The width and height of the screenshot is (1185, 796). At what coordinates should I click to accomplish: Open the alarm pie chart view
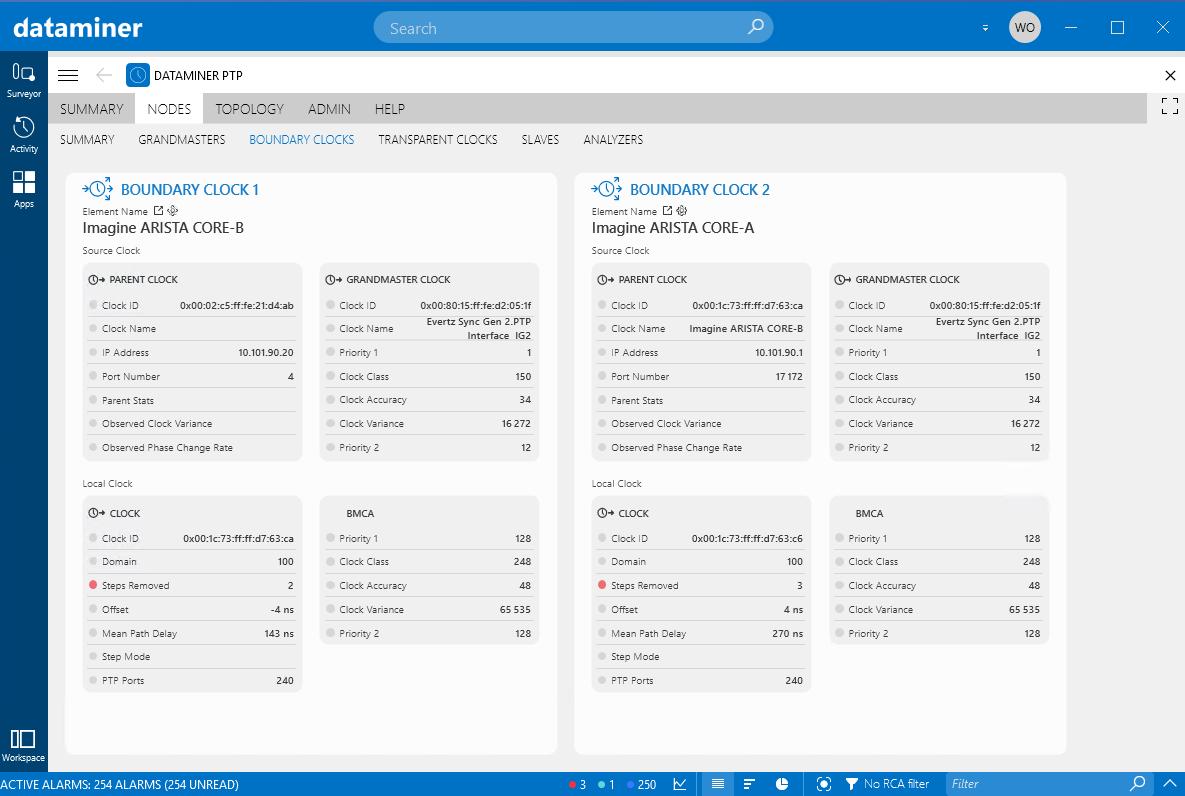point(782,784)
